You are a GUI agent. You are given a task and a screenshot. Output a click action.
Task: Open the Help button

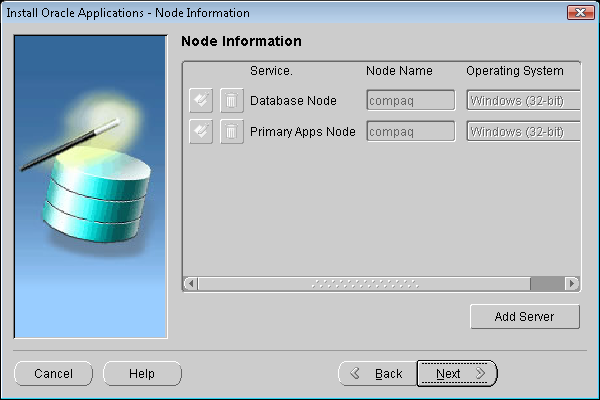(x=142, y=373)
